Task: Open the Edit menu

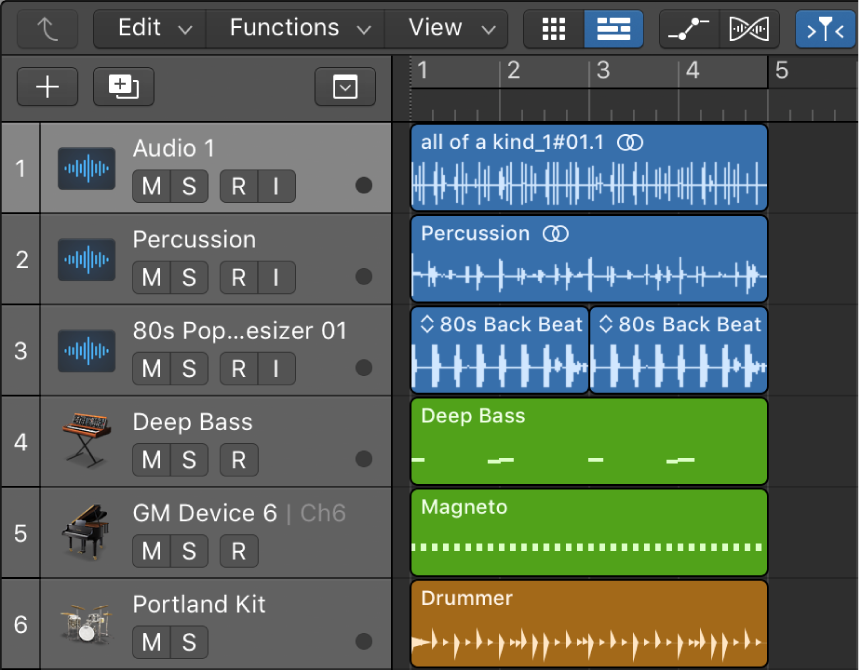Action: point(150,28)
